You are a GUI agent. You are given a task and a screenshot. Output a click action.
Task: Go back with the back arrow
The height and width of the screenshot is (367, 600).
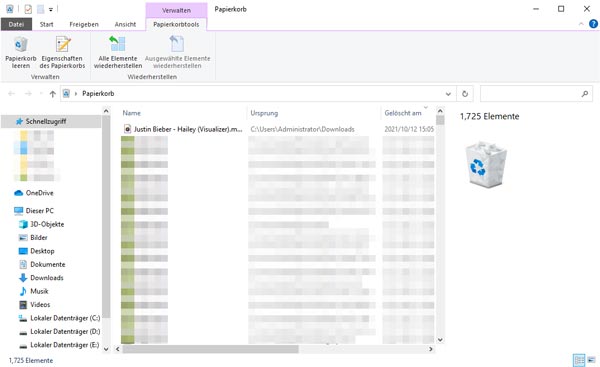point(11,93)
